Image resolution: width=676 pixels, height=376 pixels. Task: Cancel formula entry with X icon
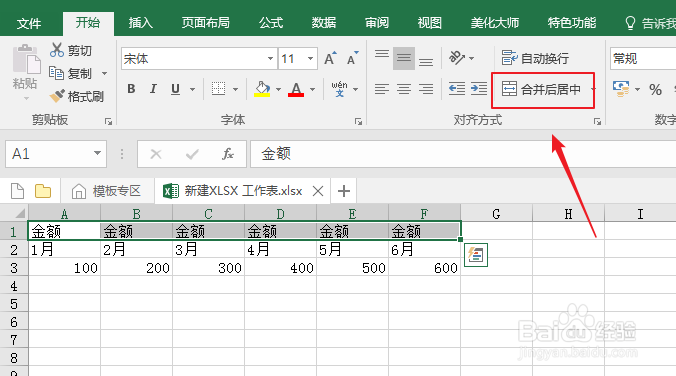pyautogui.click(x=156, y=154)
